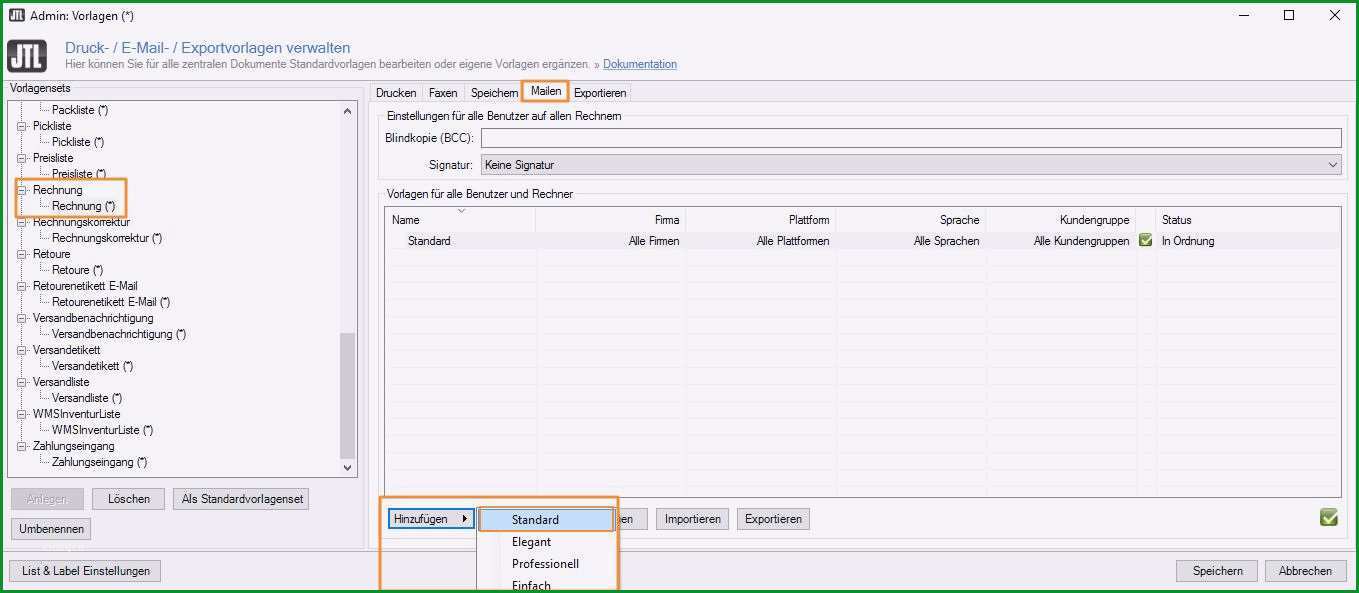Image resolution: width=1359 pixels, height=593 pixels.
Task: Click the In Ordnung status cell
Action: click(x=1188, y=241)
